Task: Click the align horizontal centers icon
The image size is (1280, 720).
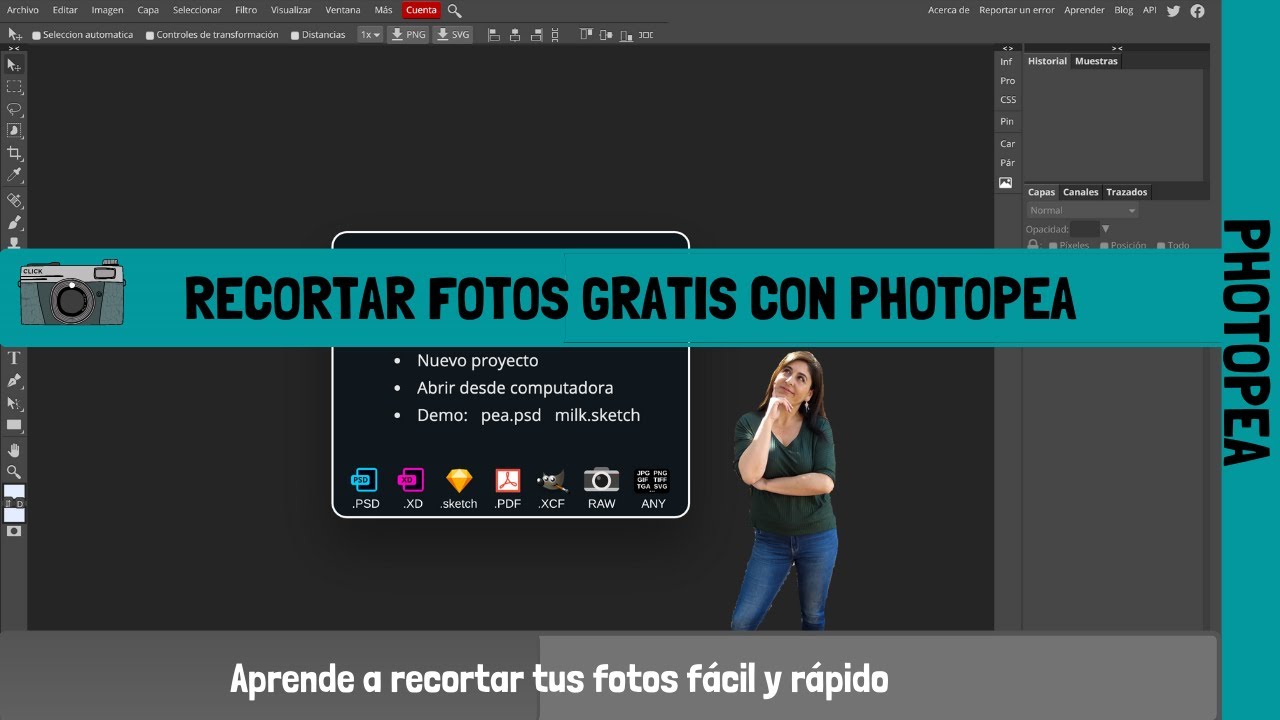Action: coord(515,34)
